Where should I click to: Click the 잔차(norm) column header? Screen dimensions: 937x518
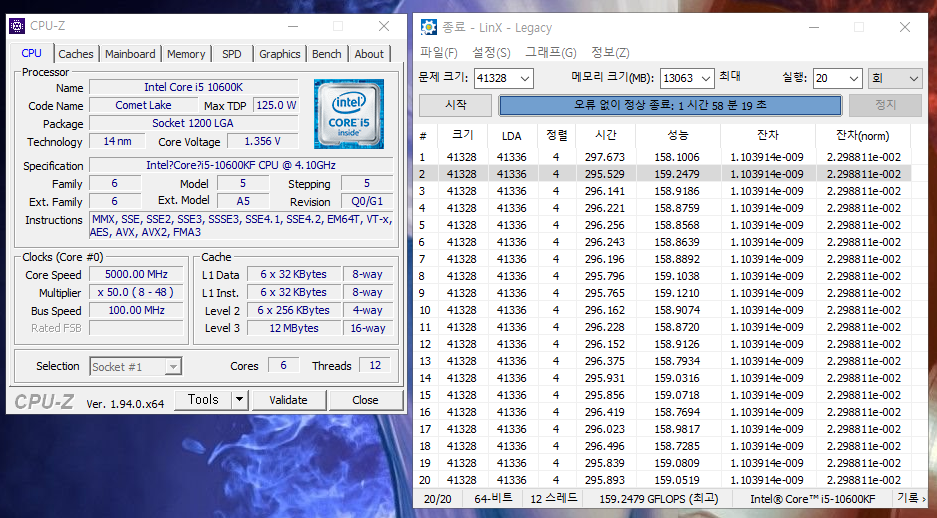coord(863,136)
